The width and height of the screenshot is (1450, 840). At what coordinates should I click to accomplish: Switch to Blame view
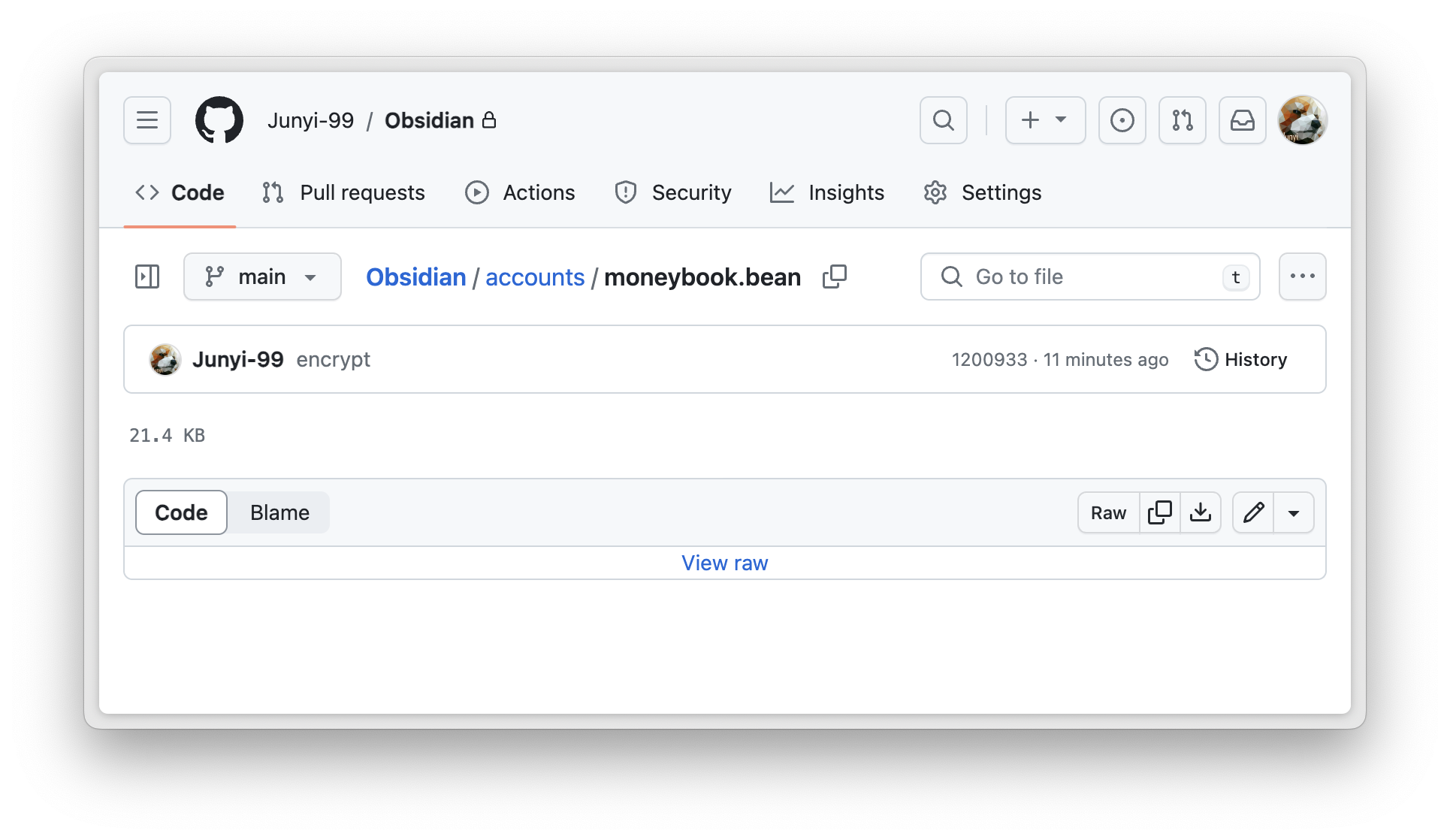tap(279, 512)
